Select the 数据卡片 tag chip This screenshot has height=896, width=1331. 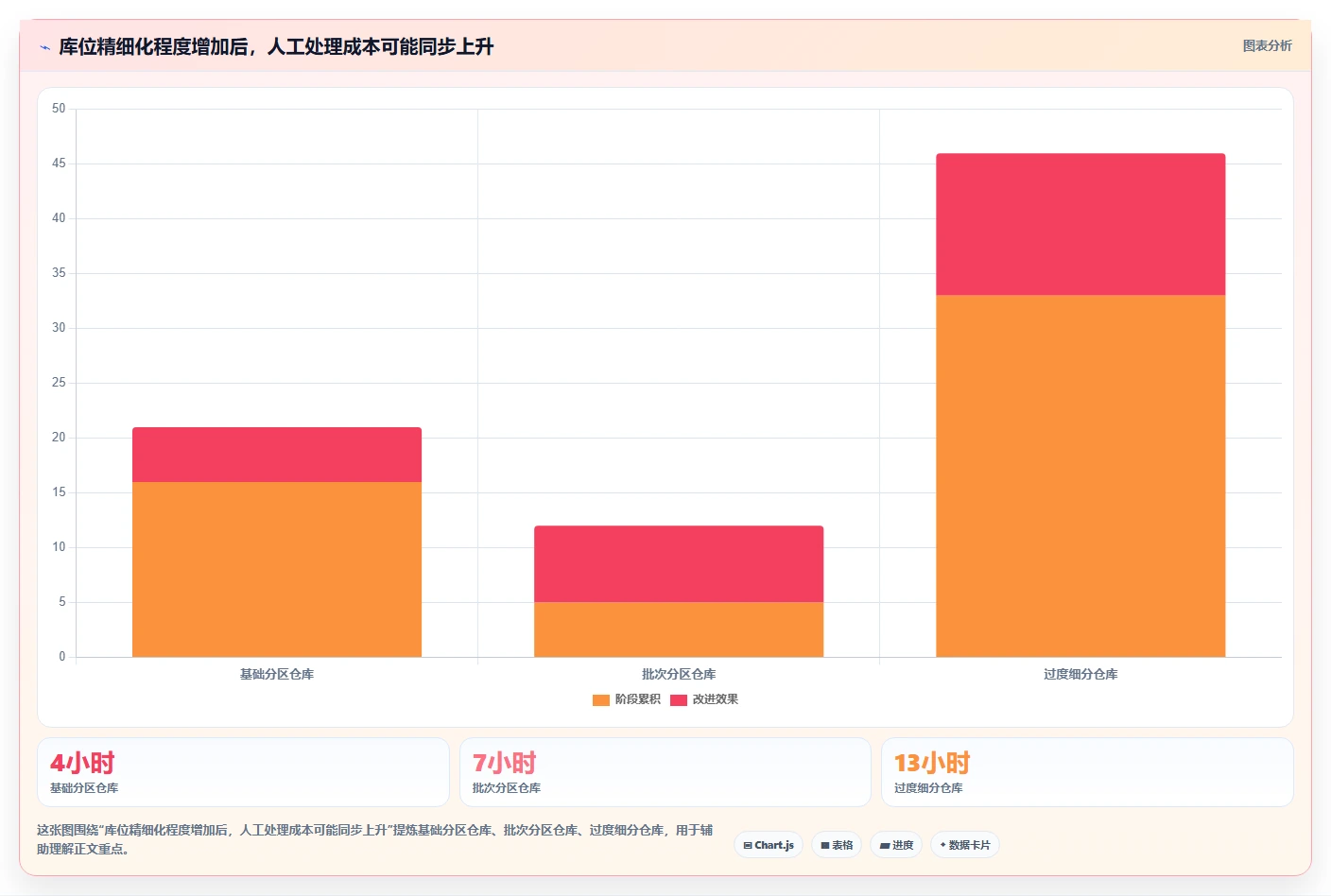[x=965, y=845]
